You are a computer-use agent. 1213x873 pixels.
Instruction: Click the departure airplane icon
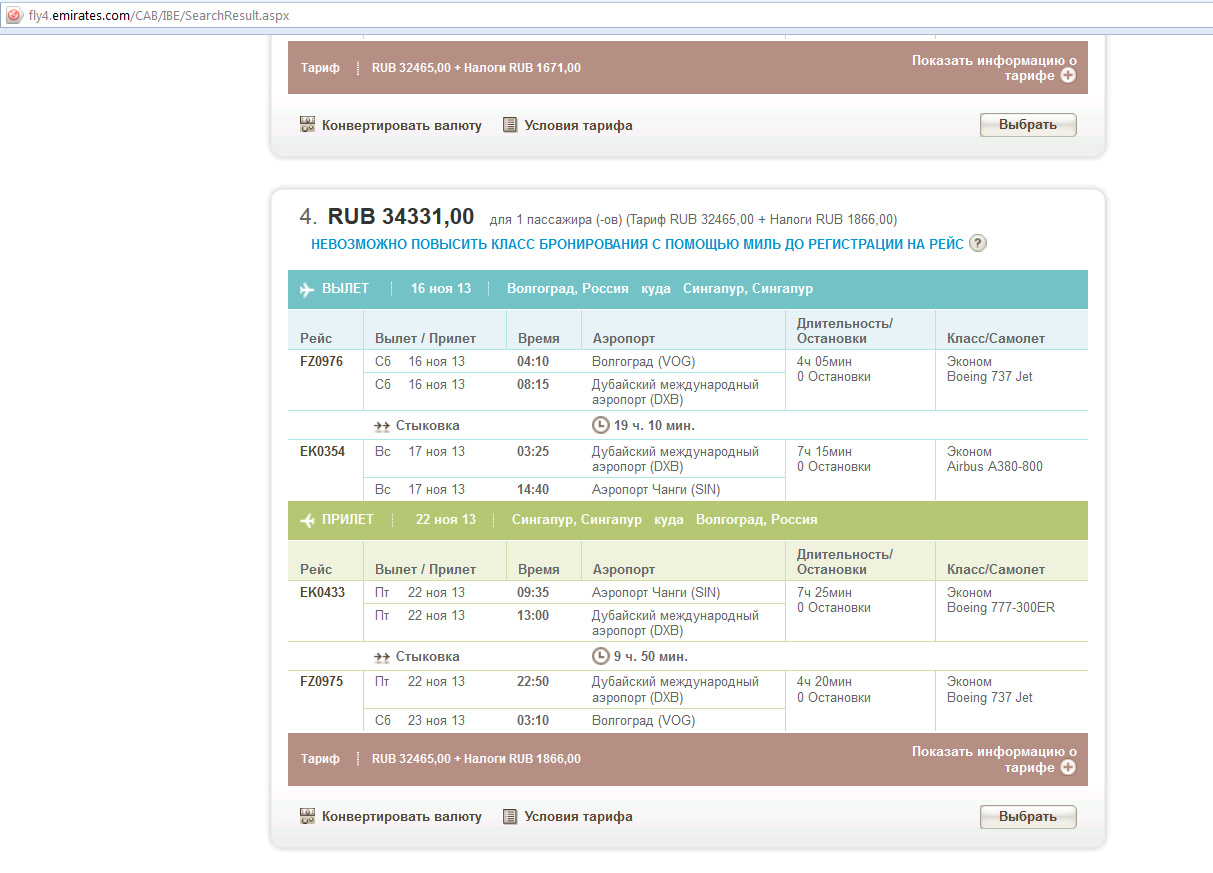tap(307, 289)
